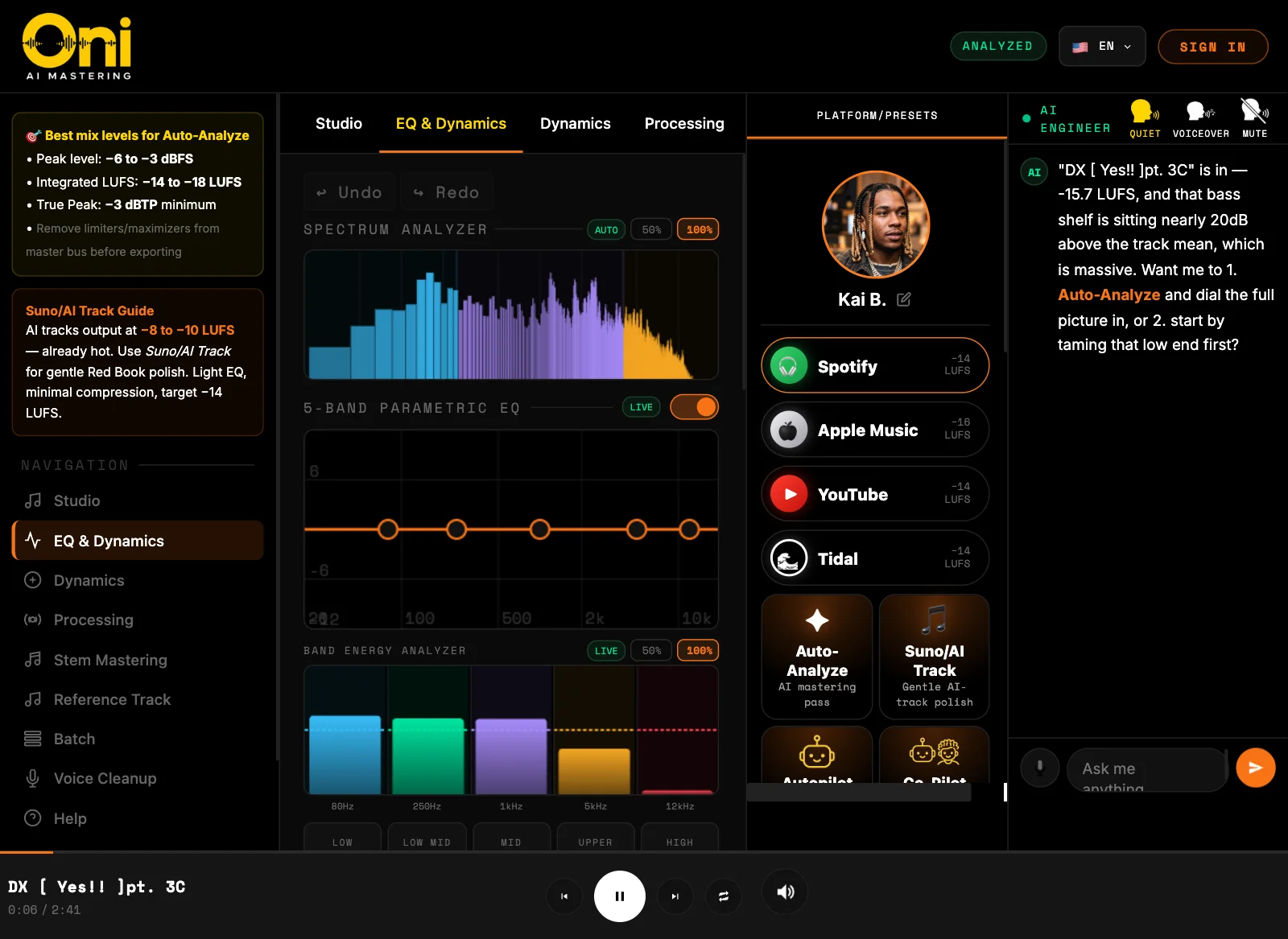The width and height of the screenshot is (1288, 939).
Task: Open Dynamics in navigation sidebar
Action: tap(138, 580)
